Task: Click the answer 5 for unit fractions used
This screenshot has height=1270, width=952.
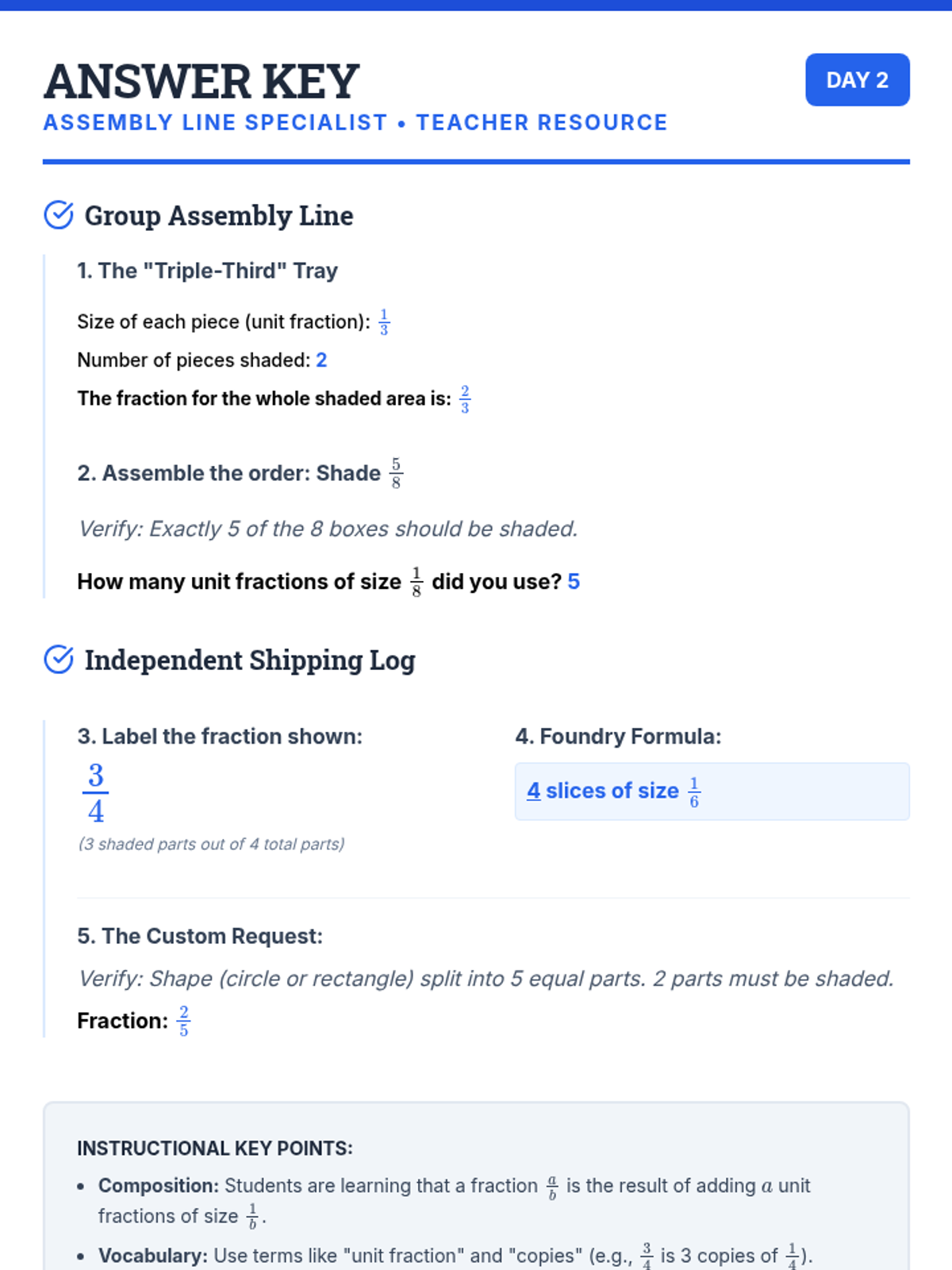Action: pos(574,582)
